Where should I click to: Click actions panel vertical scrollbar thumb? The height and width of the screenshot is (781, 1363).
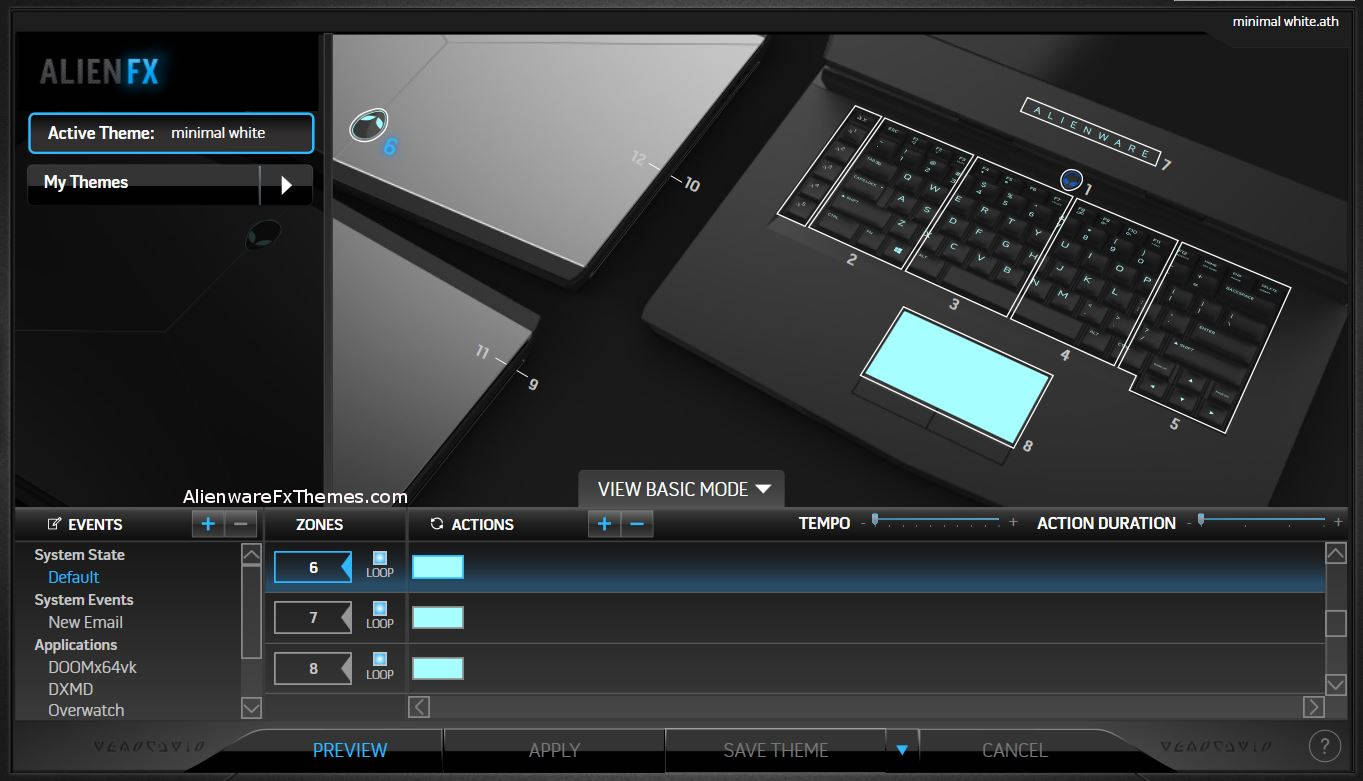point(1335,623)
